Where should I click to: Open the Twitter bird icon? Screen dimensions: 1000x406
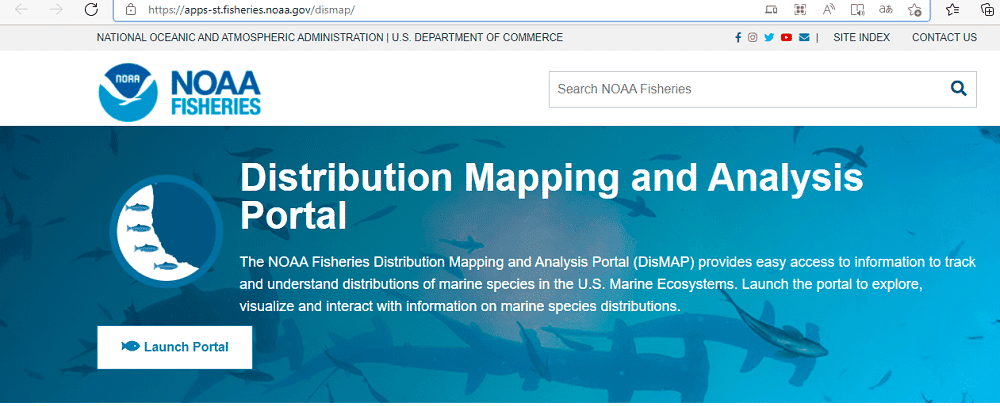[x=769, y=38]
